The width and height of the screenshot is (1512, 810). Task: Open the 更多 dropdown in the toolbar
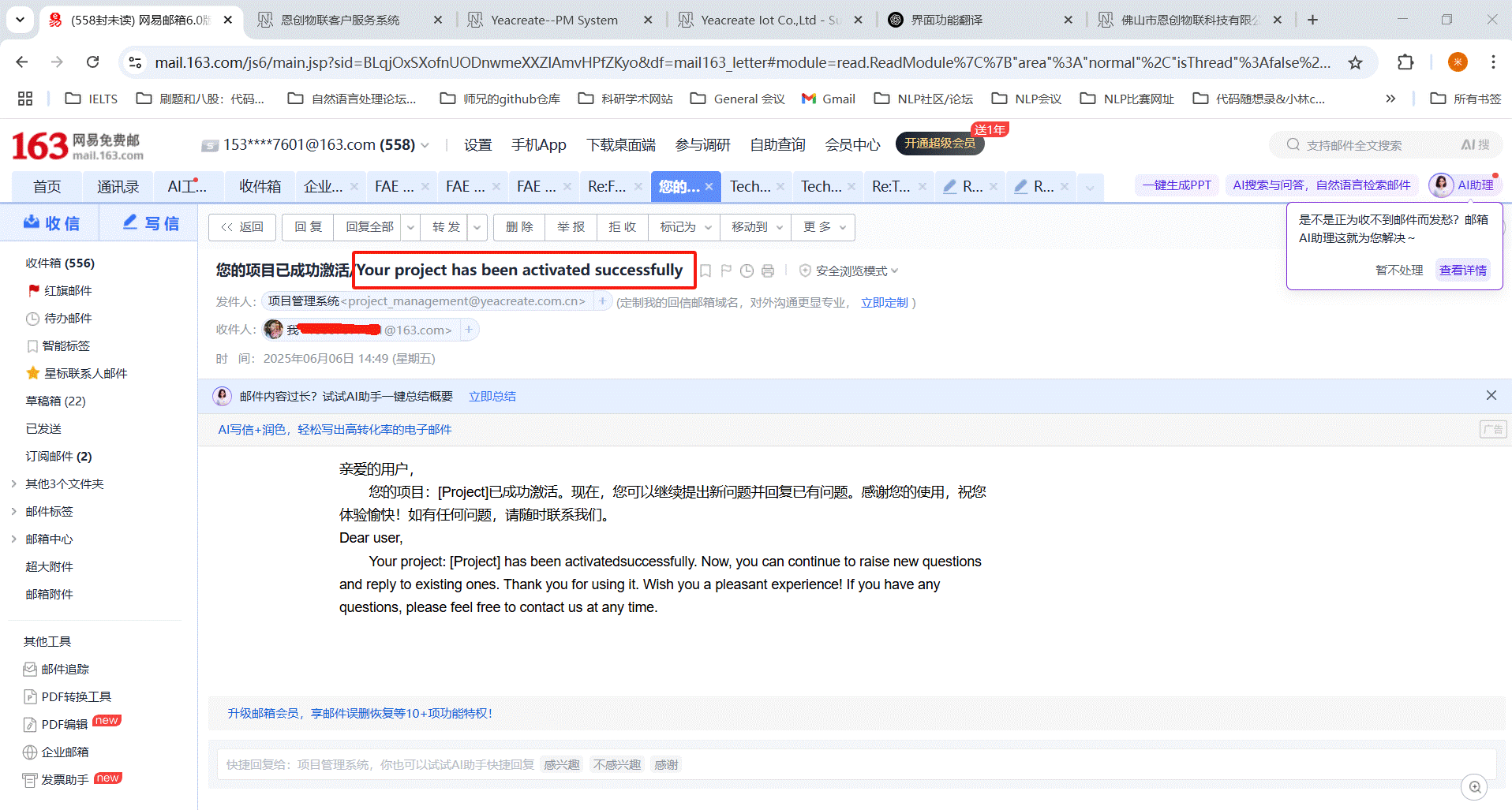(824, 227)
